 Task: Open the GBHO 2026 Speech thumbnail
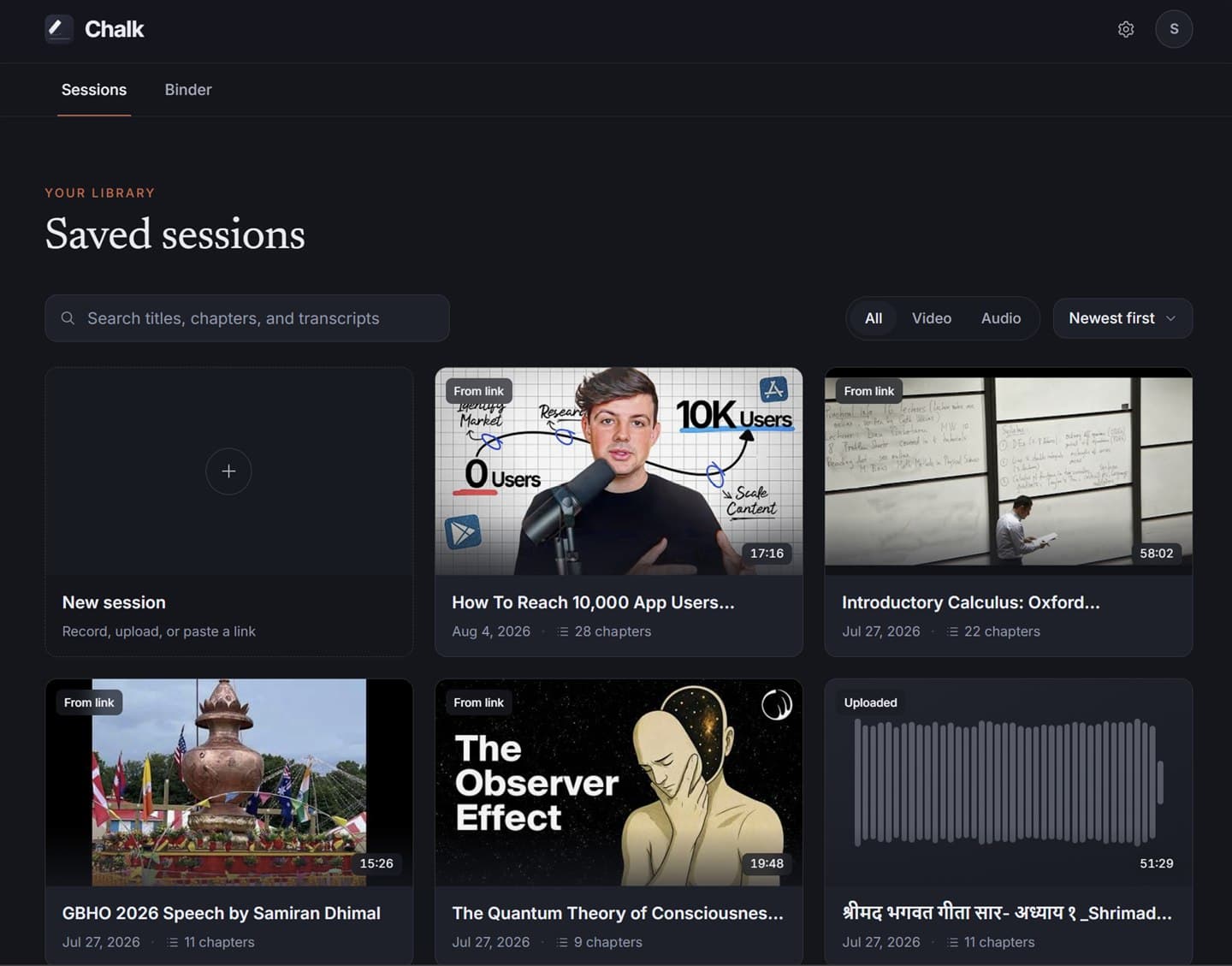(229, 782)
